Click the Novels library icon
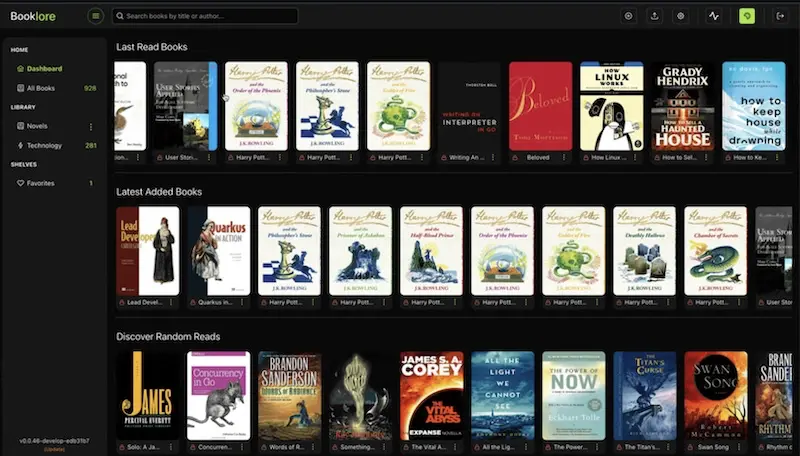 [20, 125]
